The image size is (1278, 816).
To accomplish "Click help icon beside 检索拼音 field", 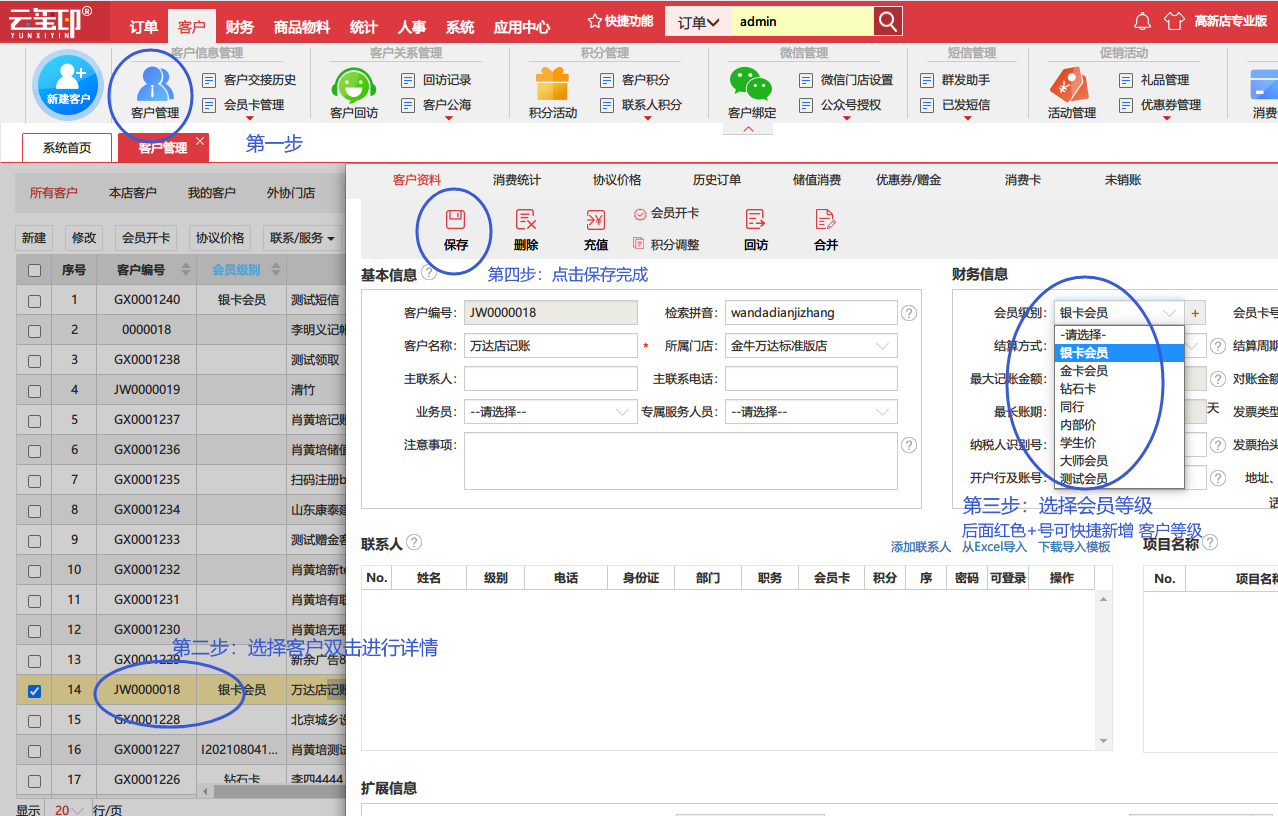I will (x=909, y=313).
